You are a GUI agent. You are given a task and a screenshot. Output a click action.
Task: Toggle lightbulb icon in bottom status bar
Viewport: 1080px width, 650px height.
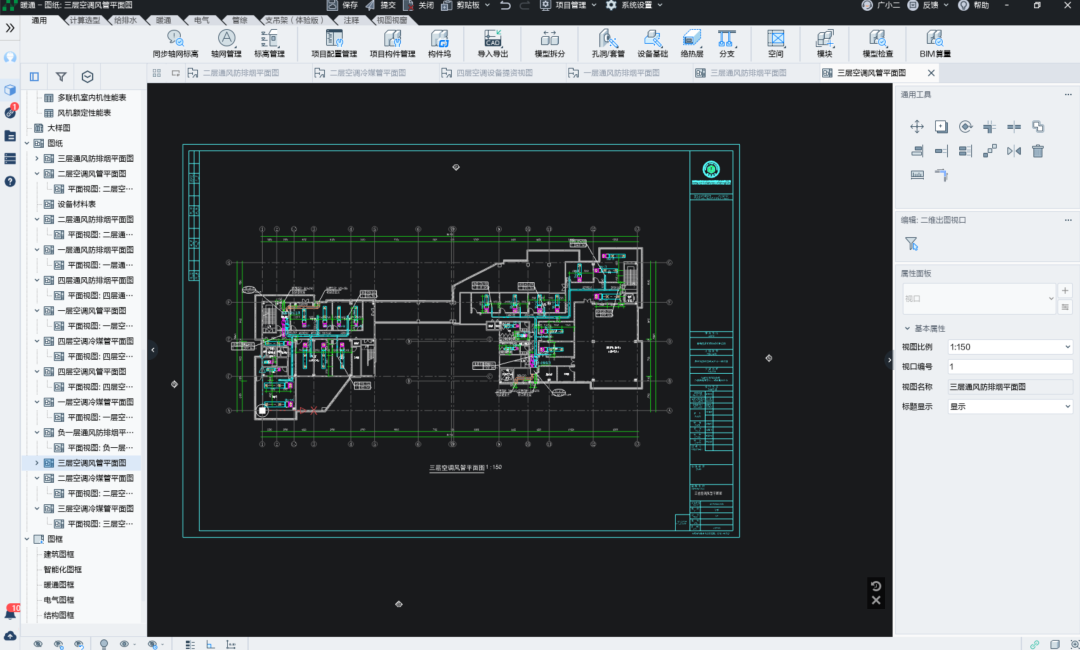103,644
